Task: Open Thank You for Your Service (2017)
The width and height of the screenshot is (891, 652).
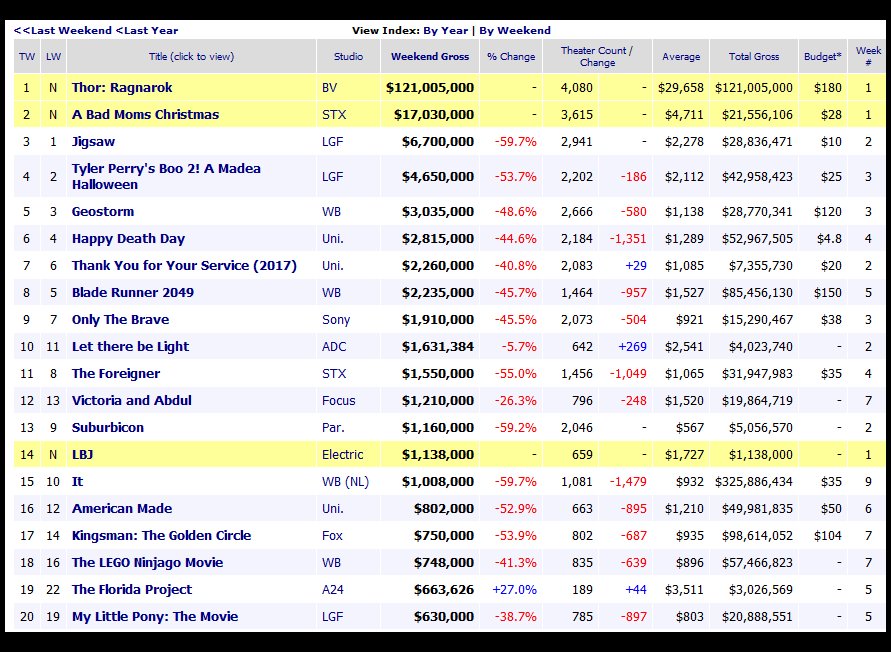Action: point(184,265)
